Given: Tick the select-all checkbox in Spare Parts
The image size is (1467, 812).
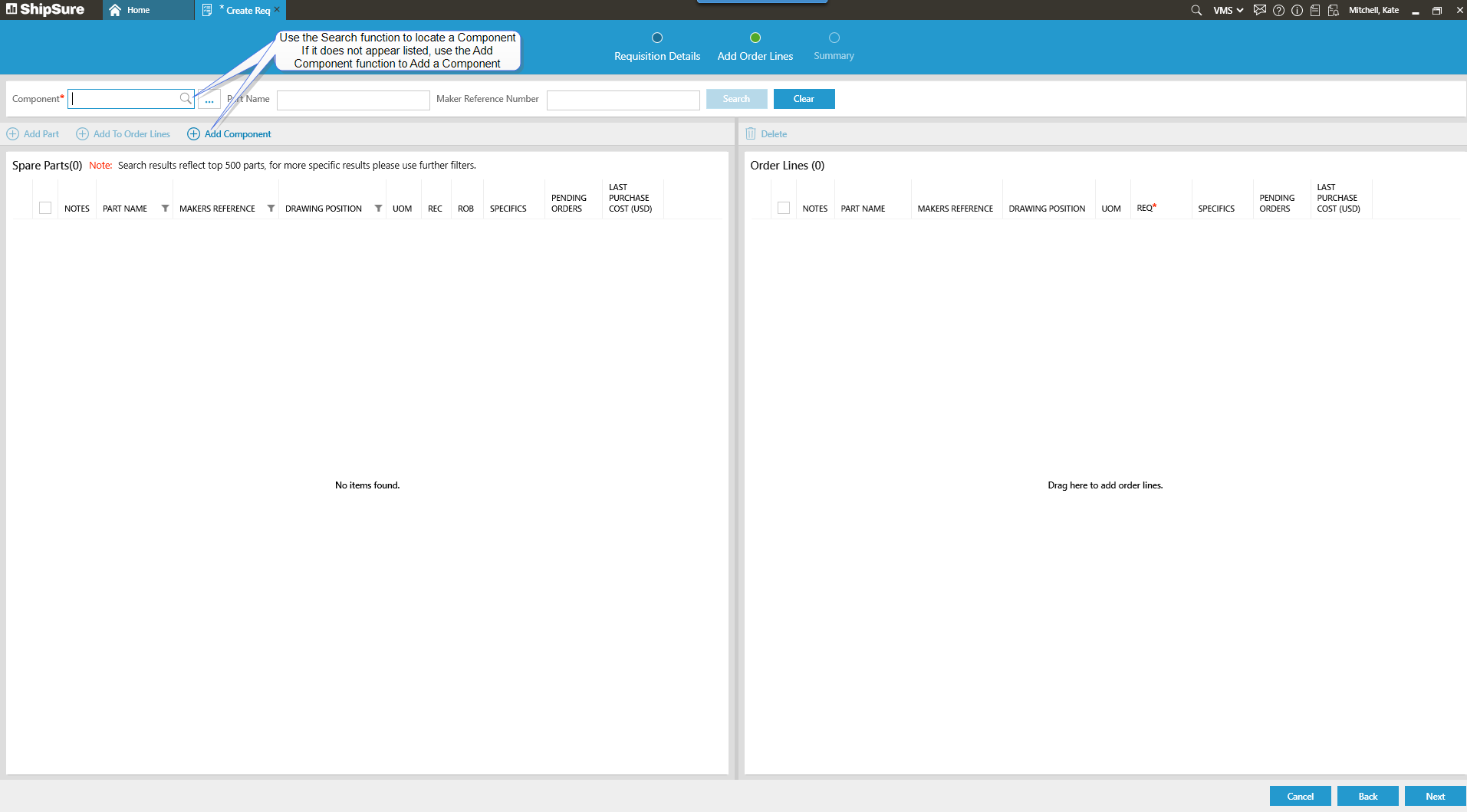Looking at the screenshot, I should coord(45,208).
